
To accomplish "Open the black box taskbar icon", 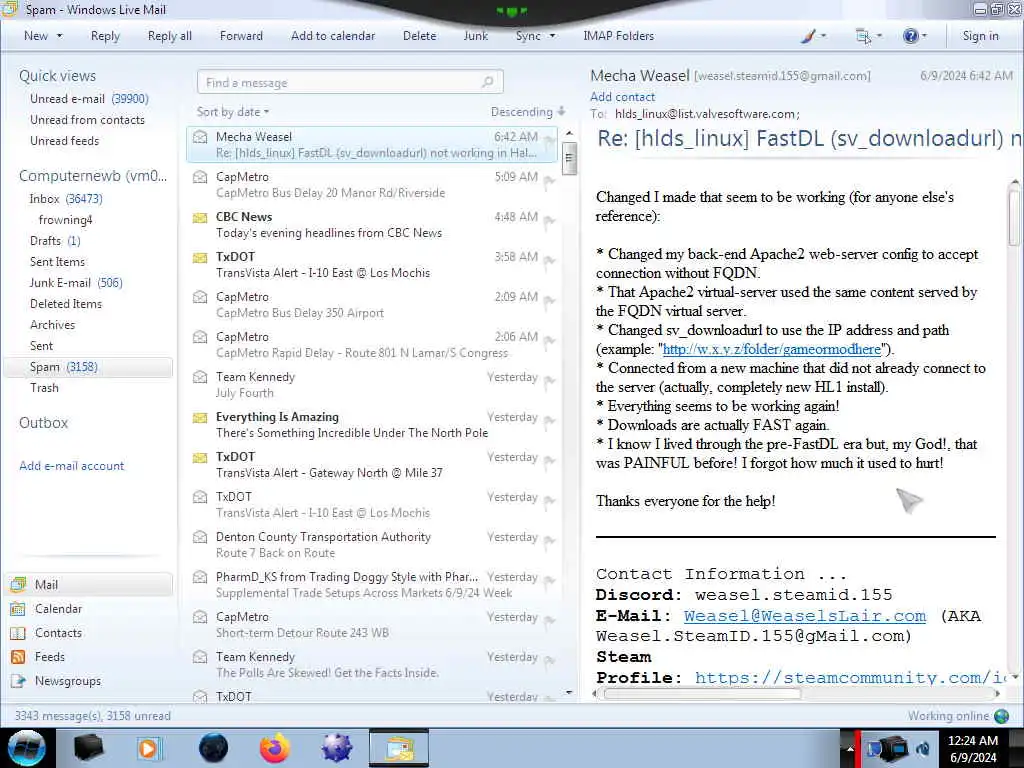I will [88, 748].
